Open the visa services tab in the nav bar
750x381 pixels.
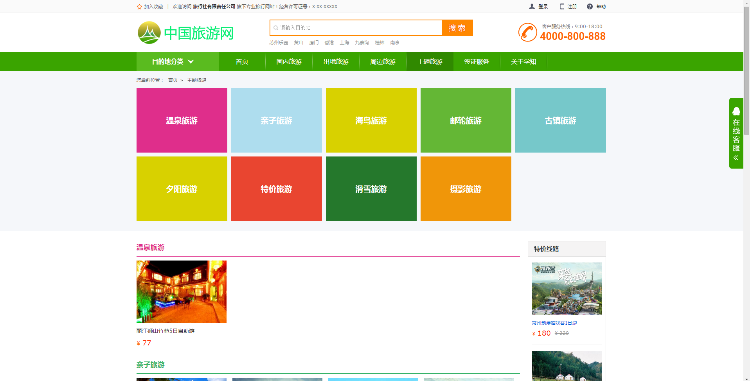point(476,62)
